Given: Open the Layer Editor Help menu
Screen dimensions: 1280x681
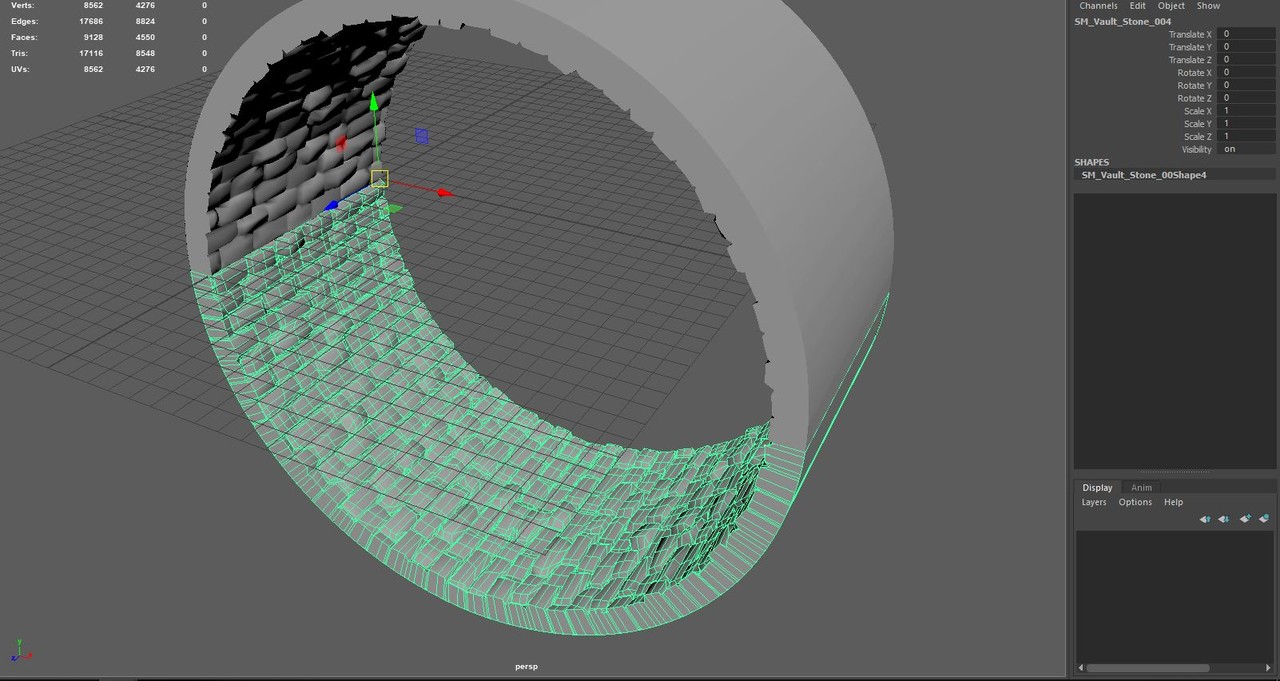Looking at the screenshot, I should coord(1173,502).
